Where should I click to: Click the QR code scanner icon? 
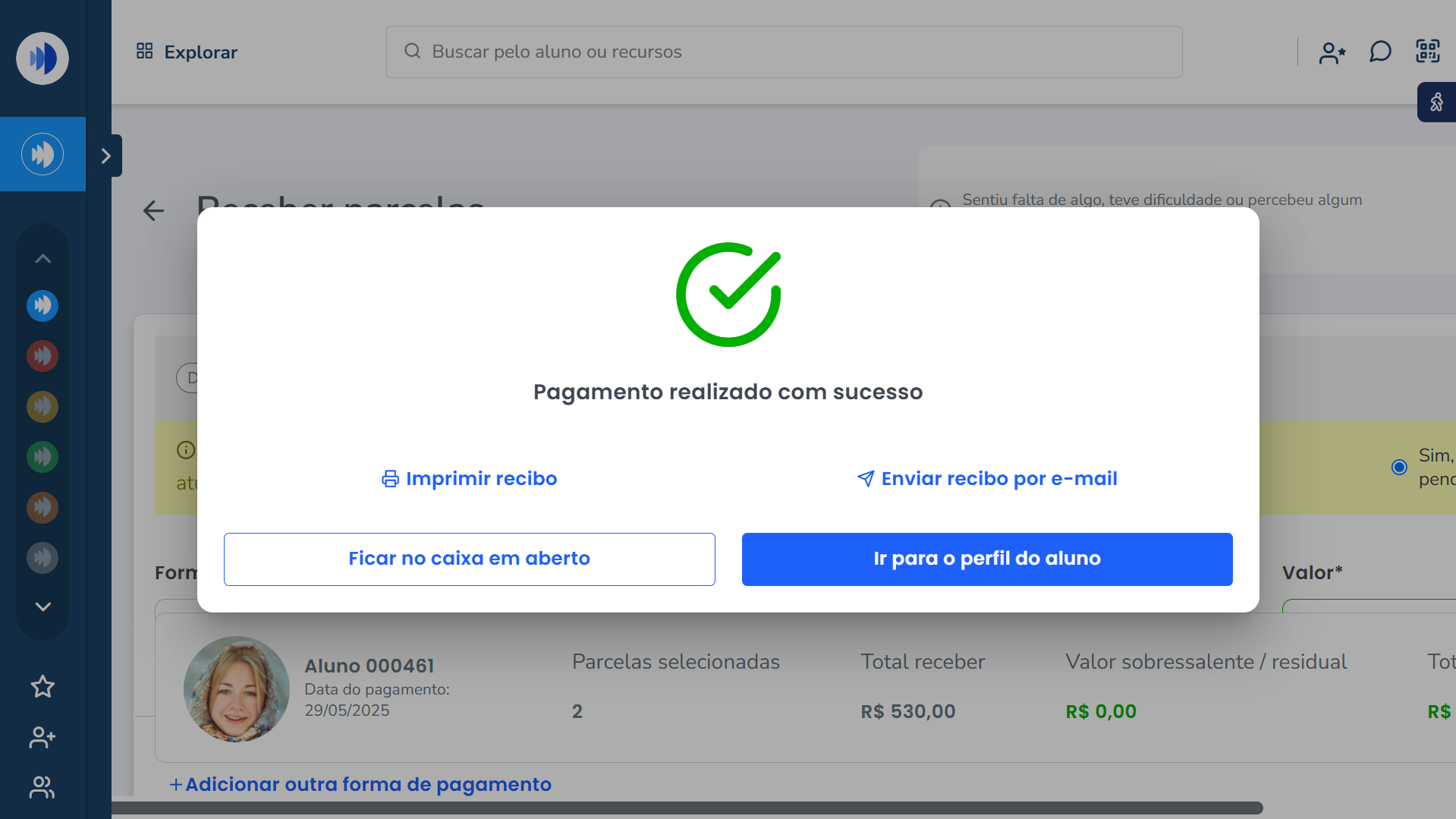pos(1427,52)
